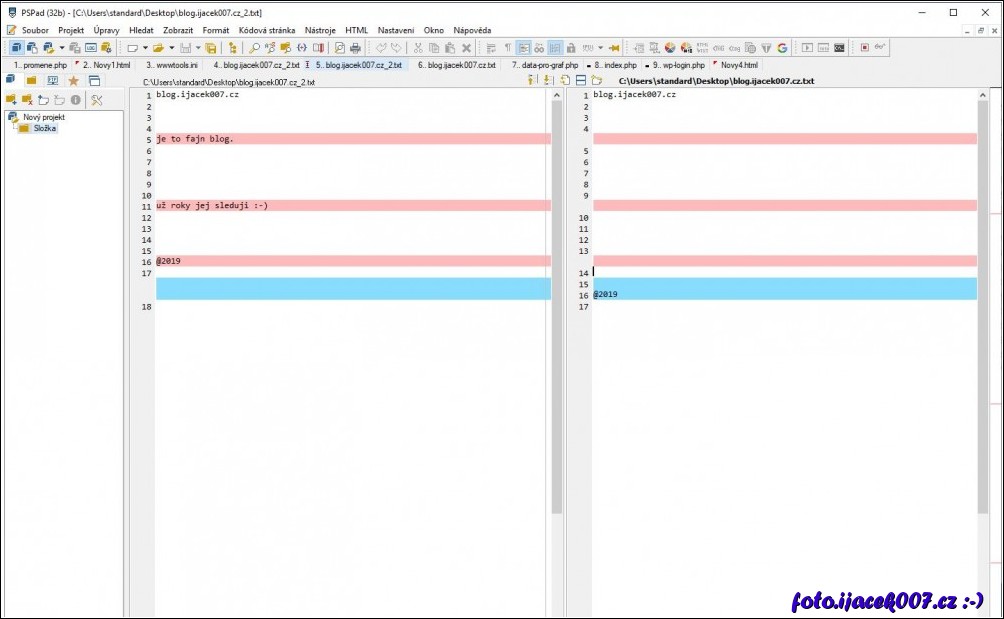This screenshot has height=619, width=1004.
Task: Open the color picker wheel icon
Action: pos(670,47)
